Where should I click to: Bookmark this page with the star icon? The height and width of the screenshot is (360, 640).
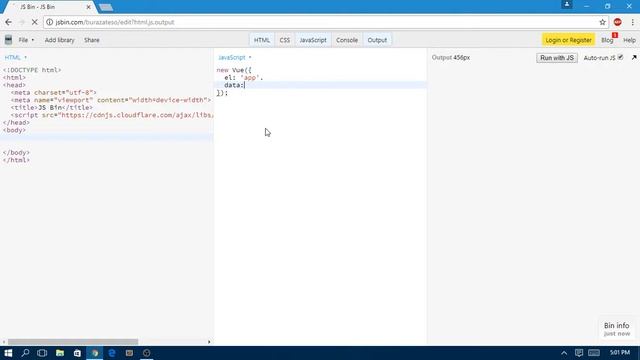(x=602, y=22)
